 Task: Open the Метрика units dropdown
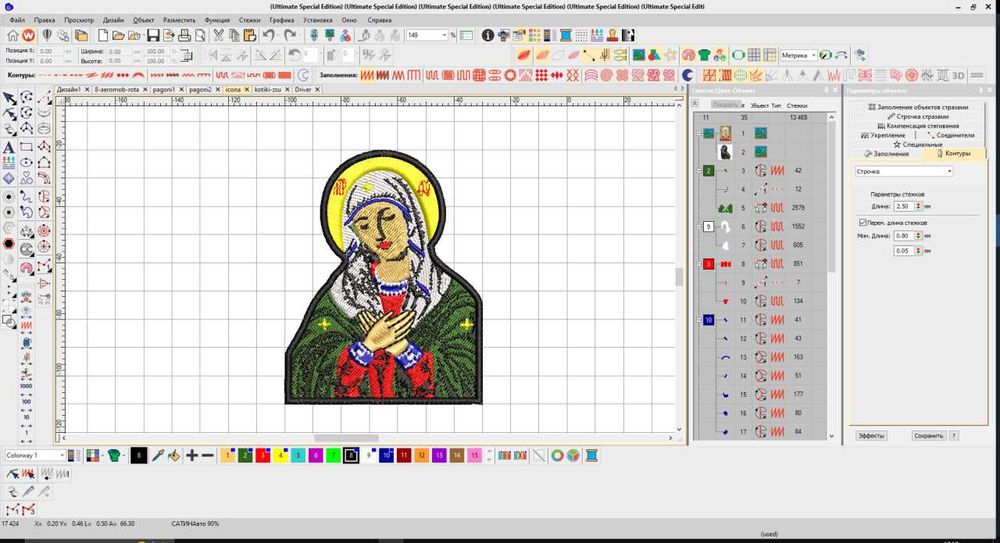coord(814,55)
